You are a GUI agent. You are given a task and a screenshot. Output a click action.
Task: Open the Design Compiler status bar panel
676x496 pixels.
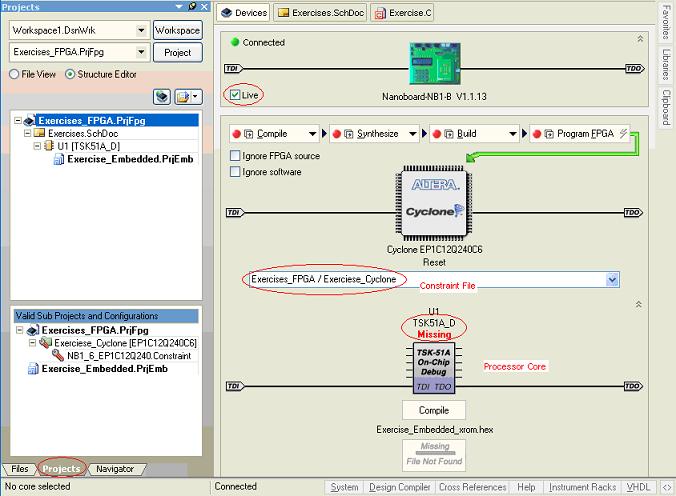[400, 487]
